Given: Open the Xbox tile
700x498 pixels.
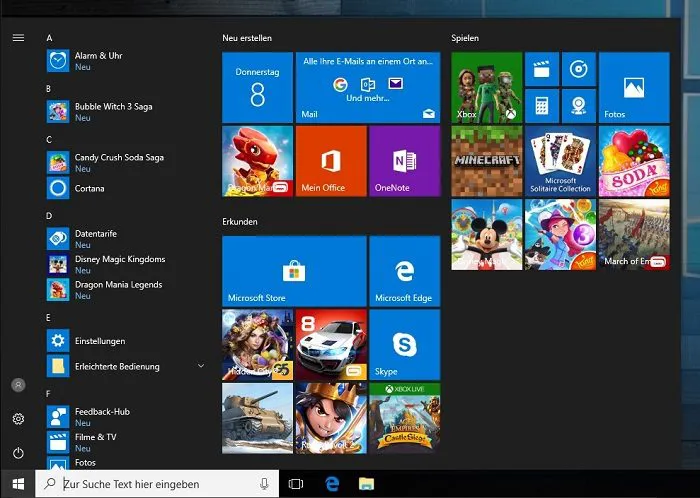Looking at the screenshot, I should point(487,87).
